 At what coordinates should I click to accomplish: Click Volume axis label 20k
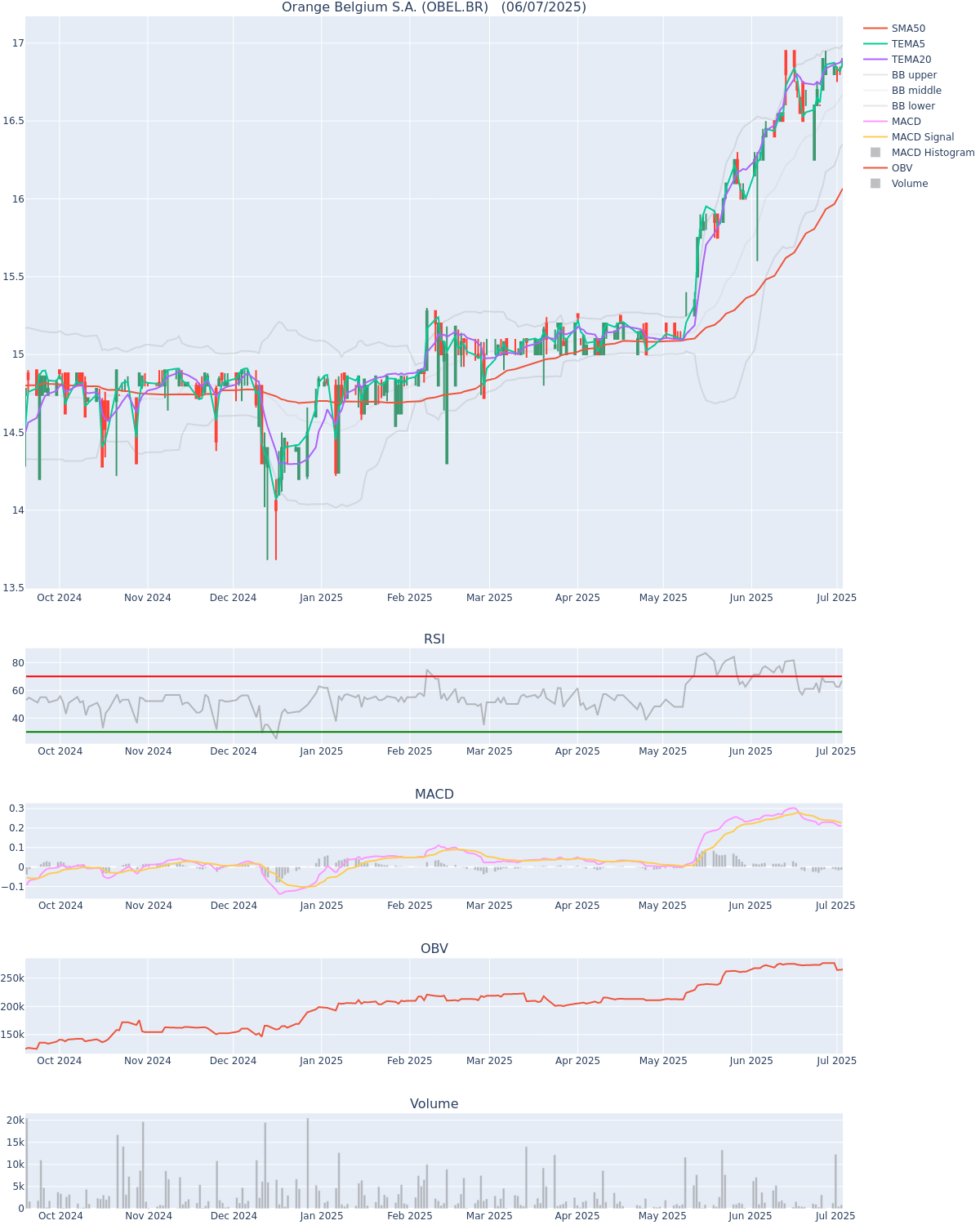pos(16,1120)
